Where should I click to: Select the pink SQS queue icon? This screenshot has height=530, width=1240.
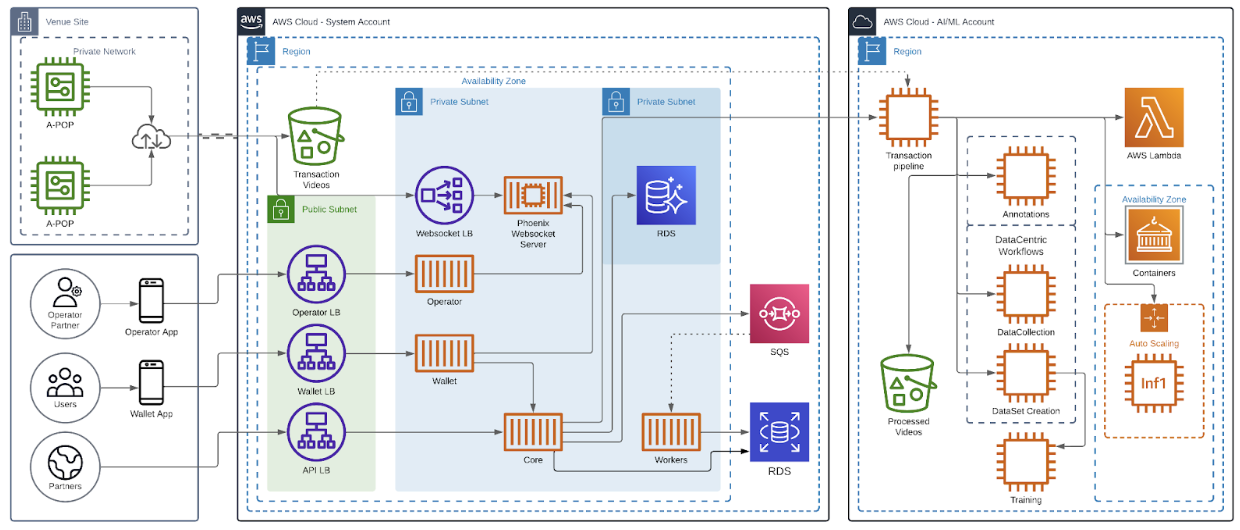tap(779, 314)
